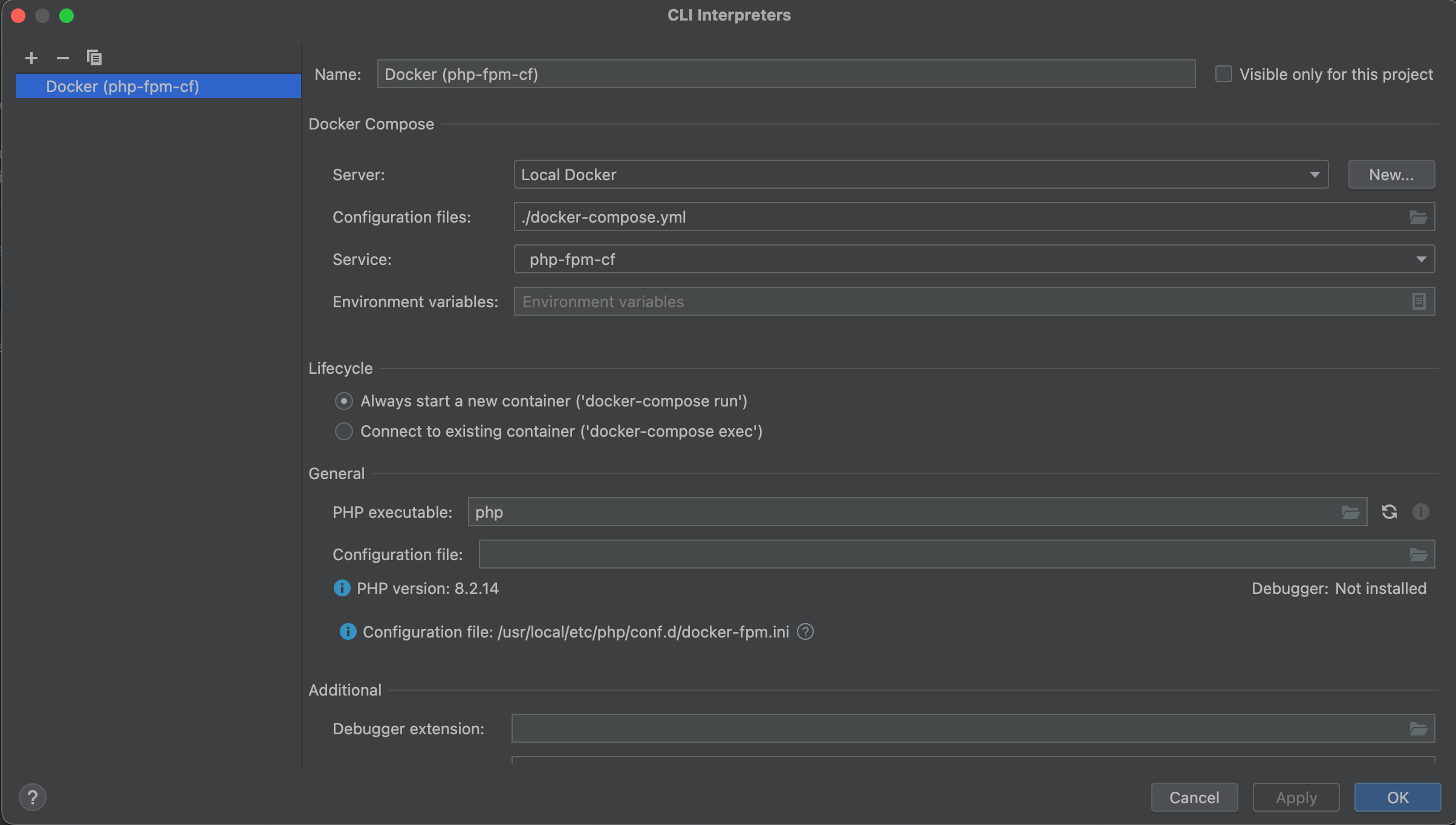Click the folder icon next to PHP executable
This screenshot has width=1456, height=825.
1351,511
